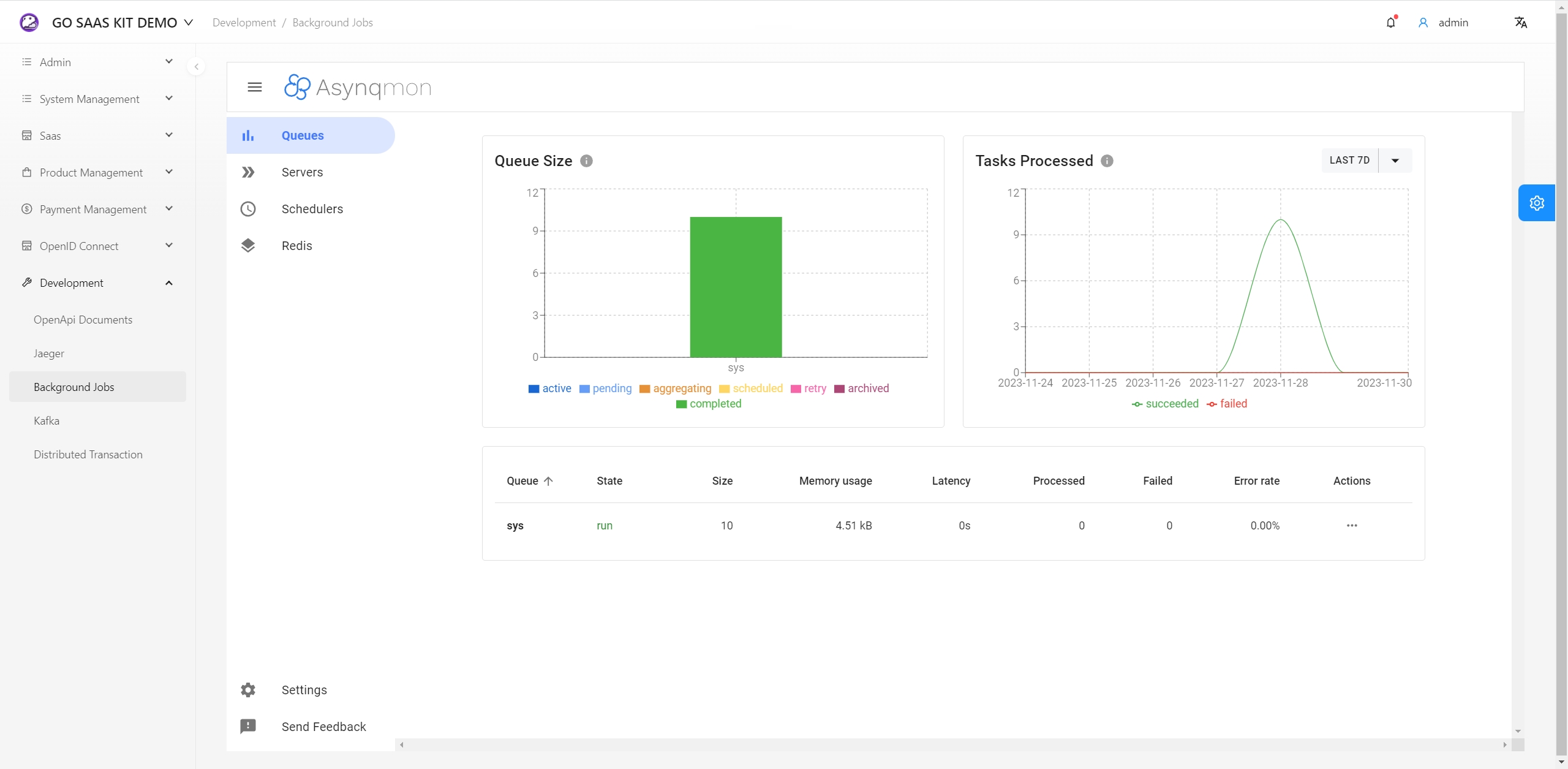Open Redis section in Asyncmon

click(297, 245)
